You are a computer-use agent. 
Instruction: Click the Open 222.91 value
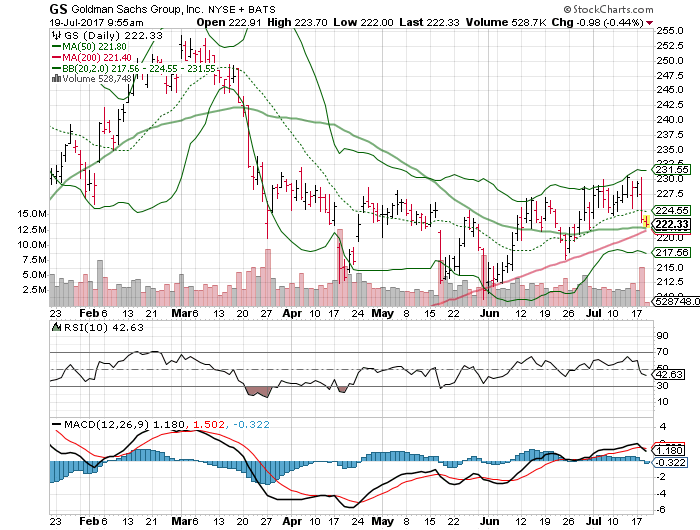click(x=229, y=22)
